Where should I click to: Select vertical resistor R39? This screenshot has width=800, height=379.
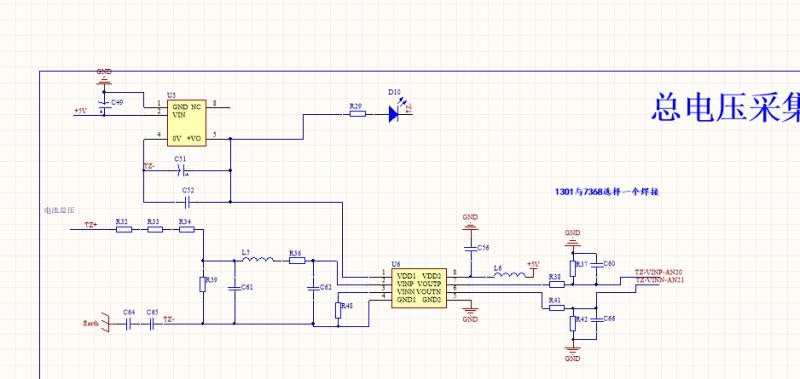pyautogui.click(x=203, y=284)
